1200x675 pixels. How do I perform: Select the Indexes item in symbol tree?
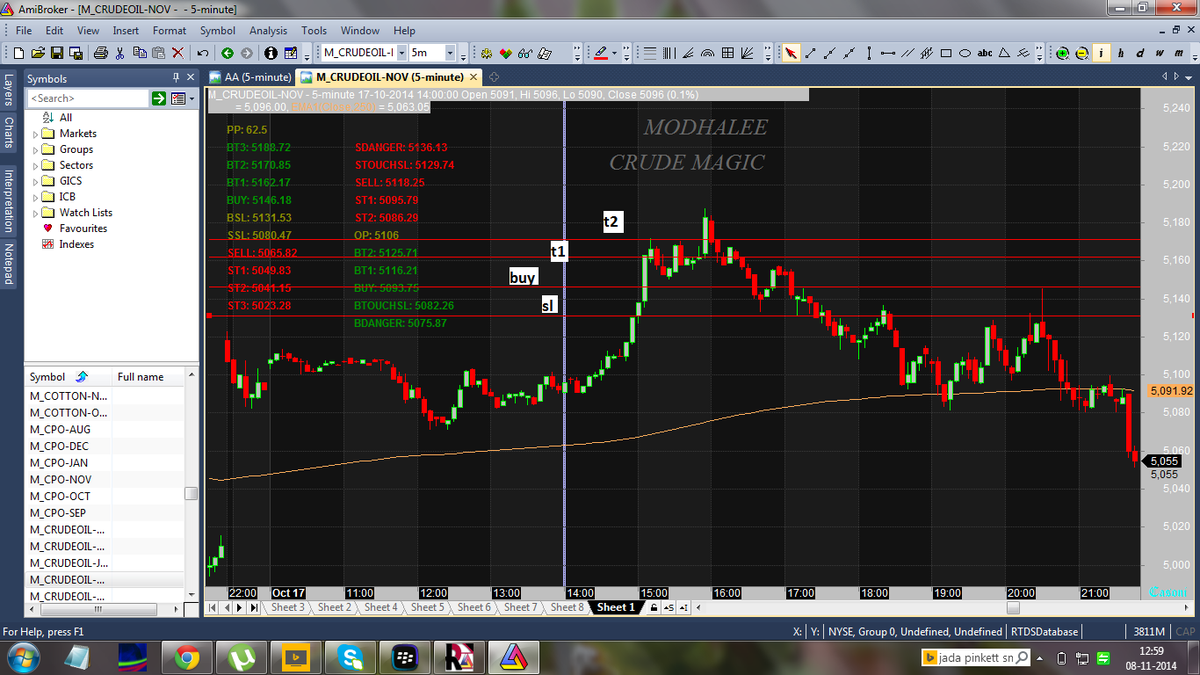click(76, 244)
